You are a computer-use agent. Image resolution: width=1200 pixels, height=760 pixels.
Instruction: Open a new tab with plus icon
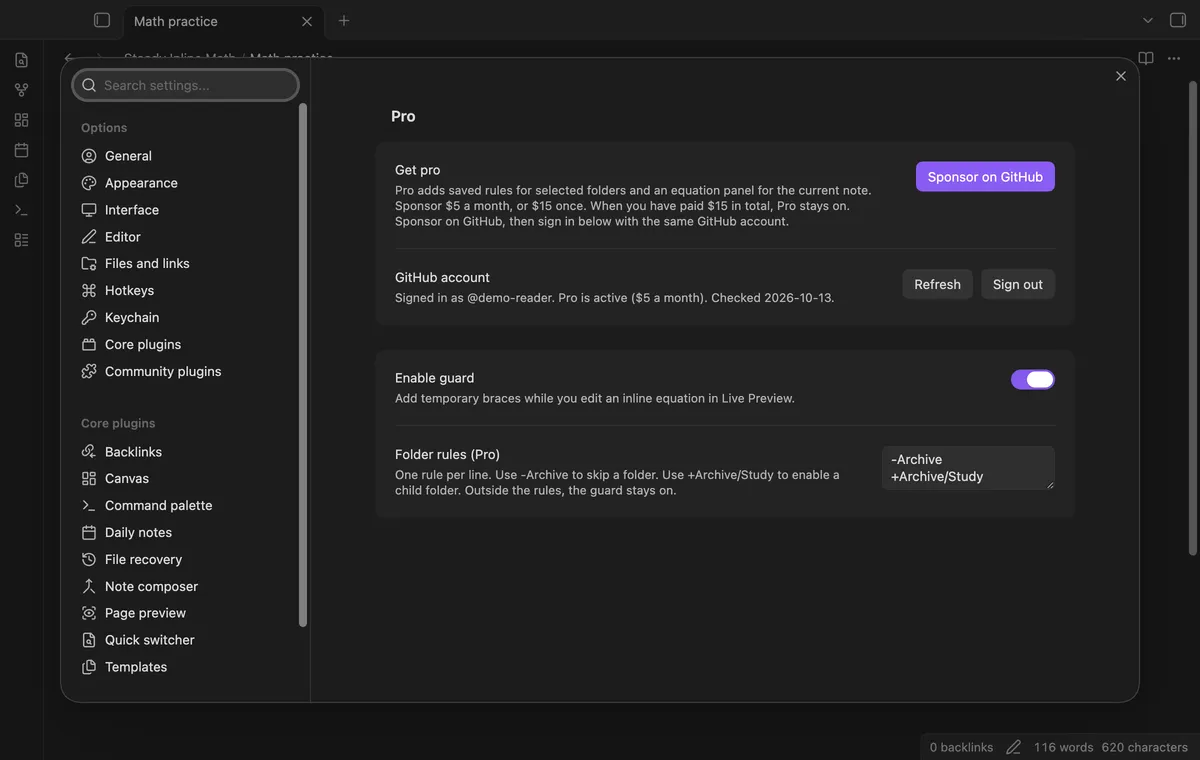344,20
